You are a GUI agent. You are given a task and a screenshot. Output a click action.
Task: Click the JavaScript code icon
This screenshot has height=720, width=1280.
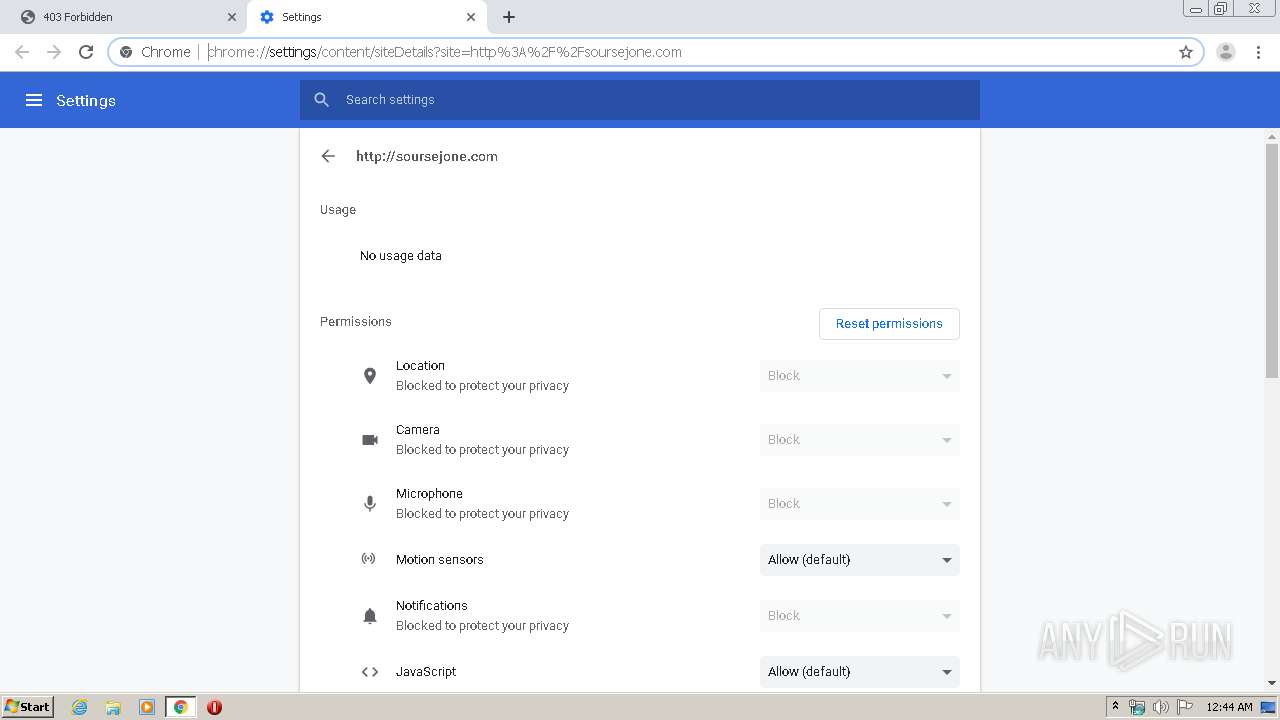click(370, 672)
